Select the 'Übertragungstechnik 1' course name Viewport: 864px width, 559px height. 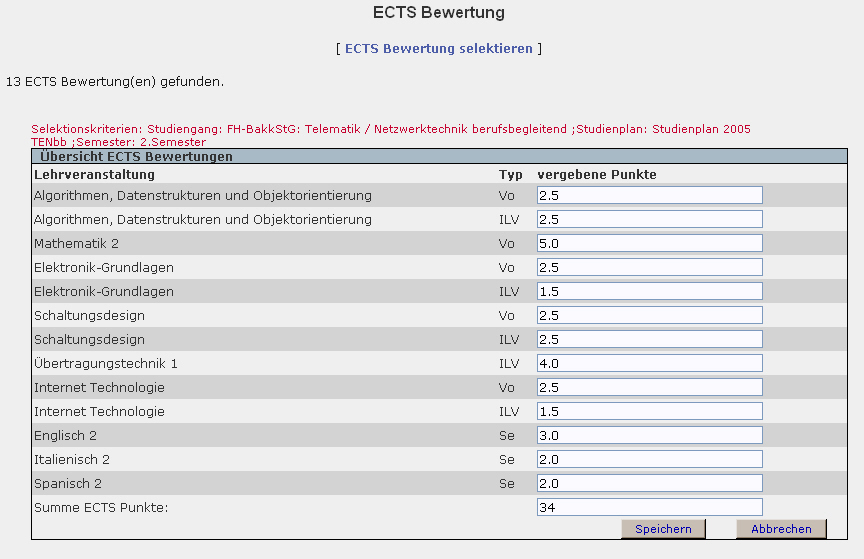pyautogui.click(x=106, y=363)
